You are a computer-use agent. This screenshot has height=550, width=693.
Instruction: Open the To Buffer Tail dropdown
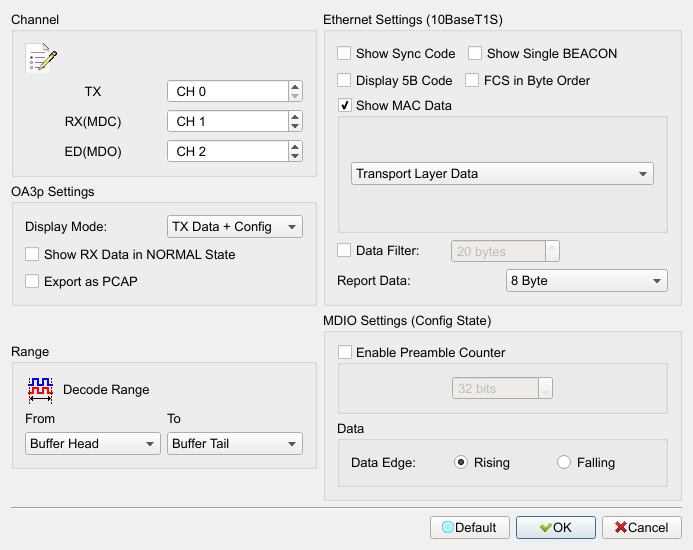click(x=235, y=443)
